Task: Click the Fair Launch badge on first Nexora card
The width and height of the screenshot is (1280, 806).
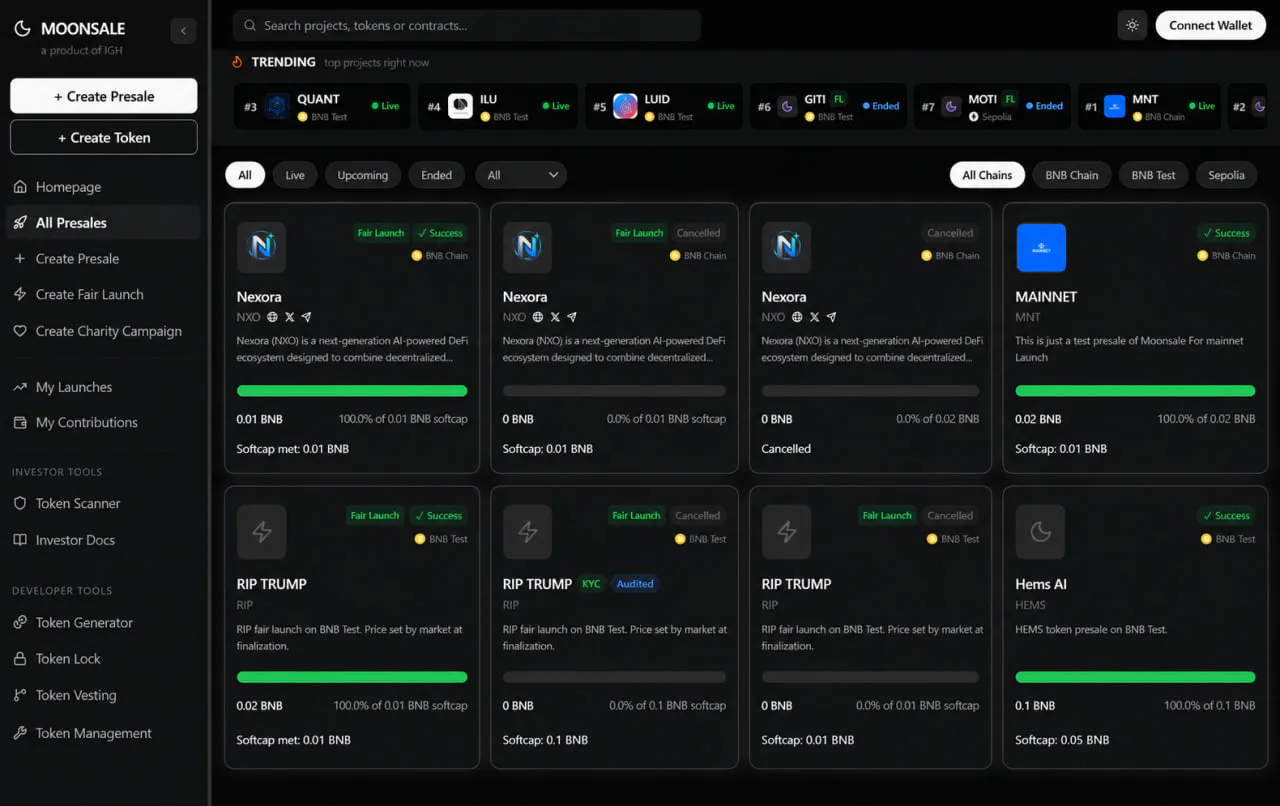Action: (x=381, y=233)
